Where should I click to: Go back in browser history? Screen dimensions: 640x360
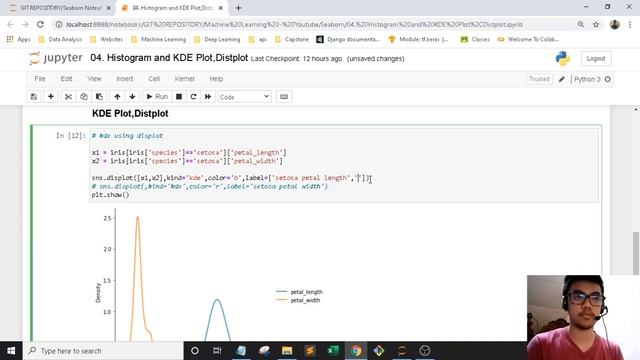[x=11, y=24]
